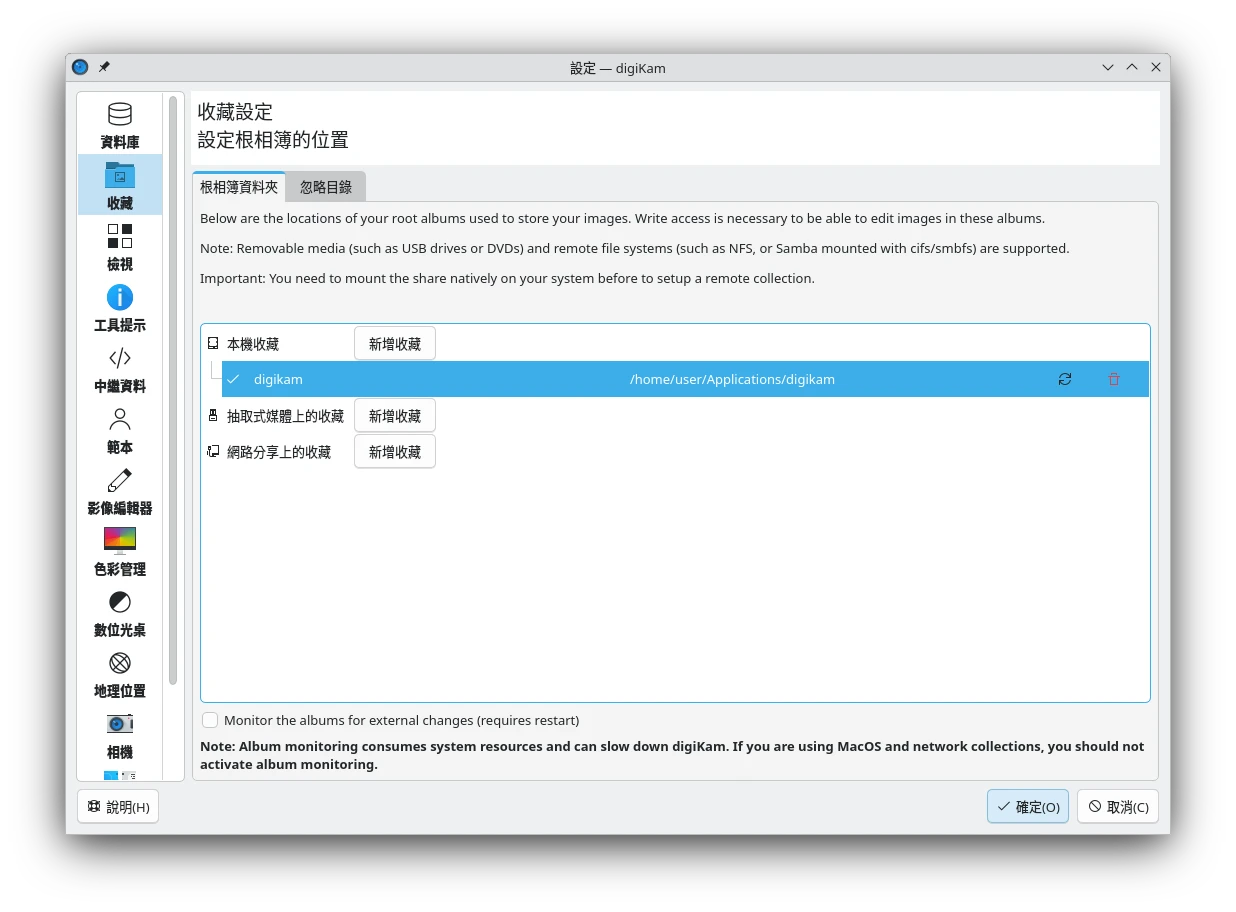Click the 本機收藏 local drive icon
Image resolution: width=1236 pixels, height=912 pixels.
[x=213, y=343]
